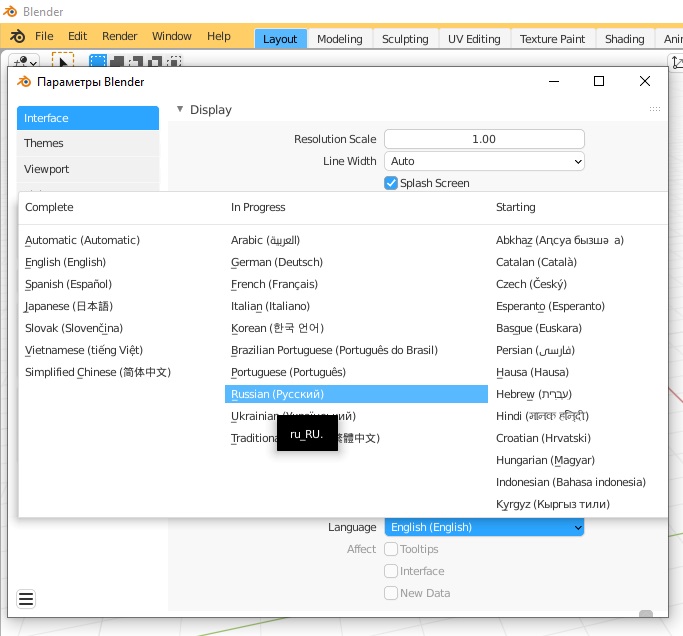The height and width of the screenshot is (636, 683).
Task: Choose Arabic language
Action: tap(265, 240)
